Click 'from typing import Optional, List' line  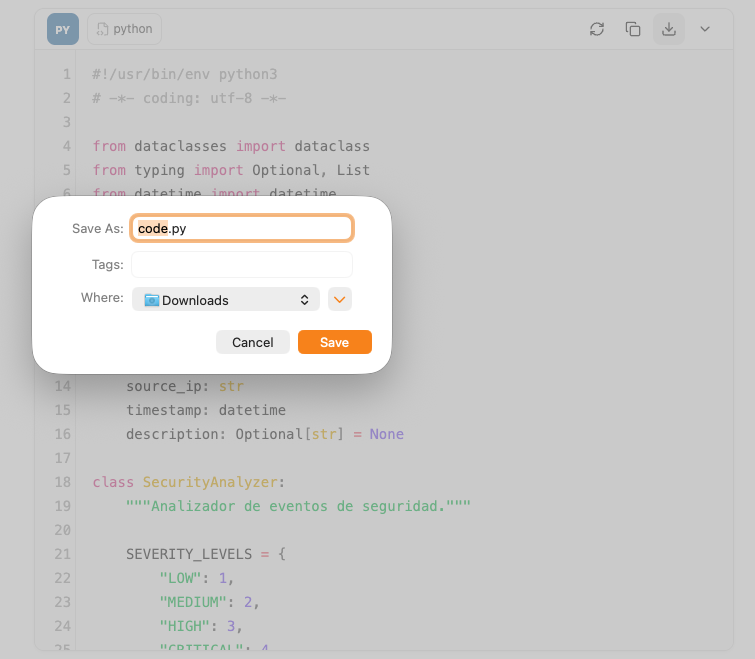231,170
